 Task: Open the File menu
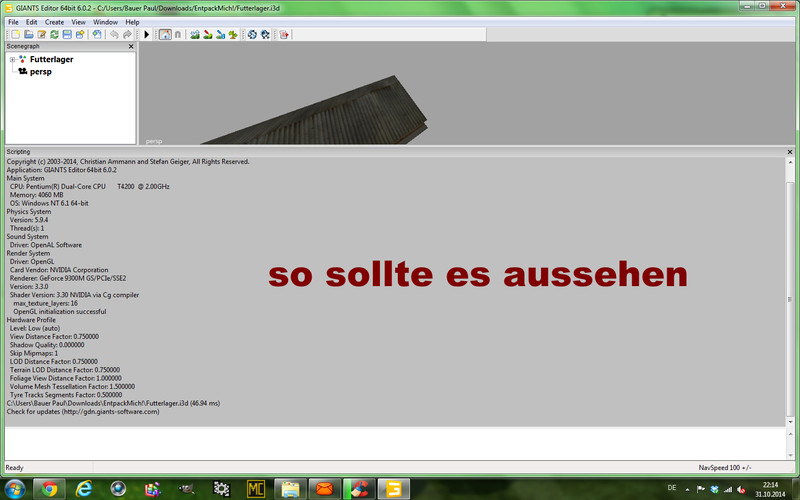(x=13, y=22)
